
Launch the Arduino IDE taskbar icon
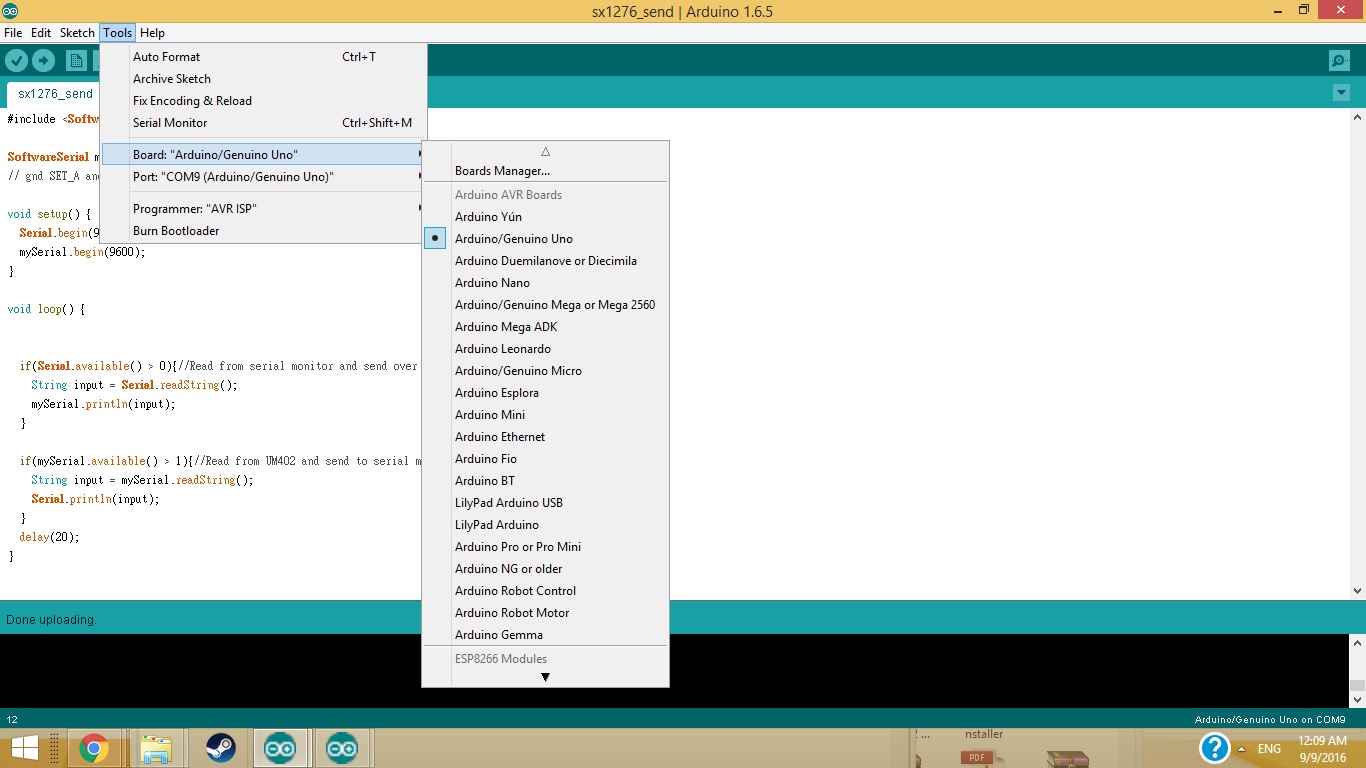coord(281,747)
